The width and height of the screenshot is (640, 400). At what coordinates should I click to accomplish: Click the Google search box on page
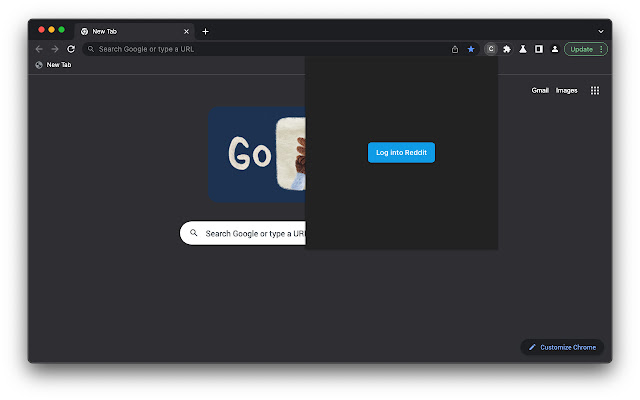pos(243,233)
